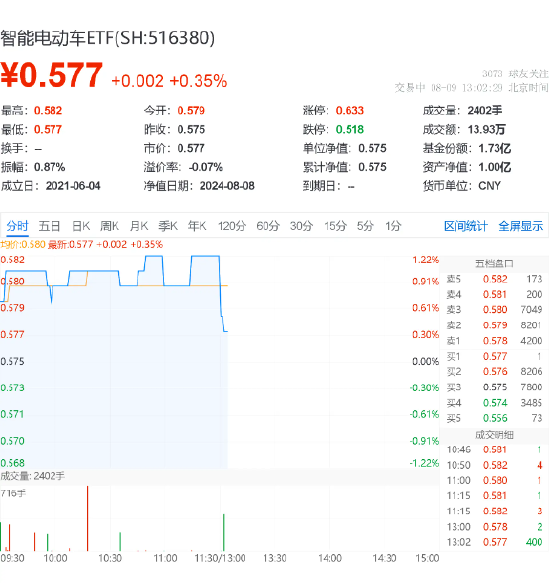Click the 净值日期 date 2024-08-08

[227, 186]
